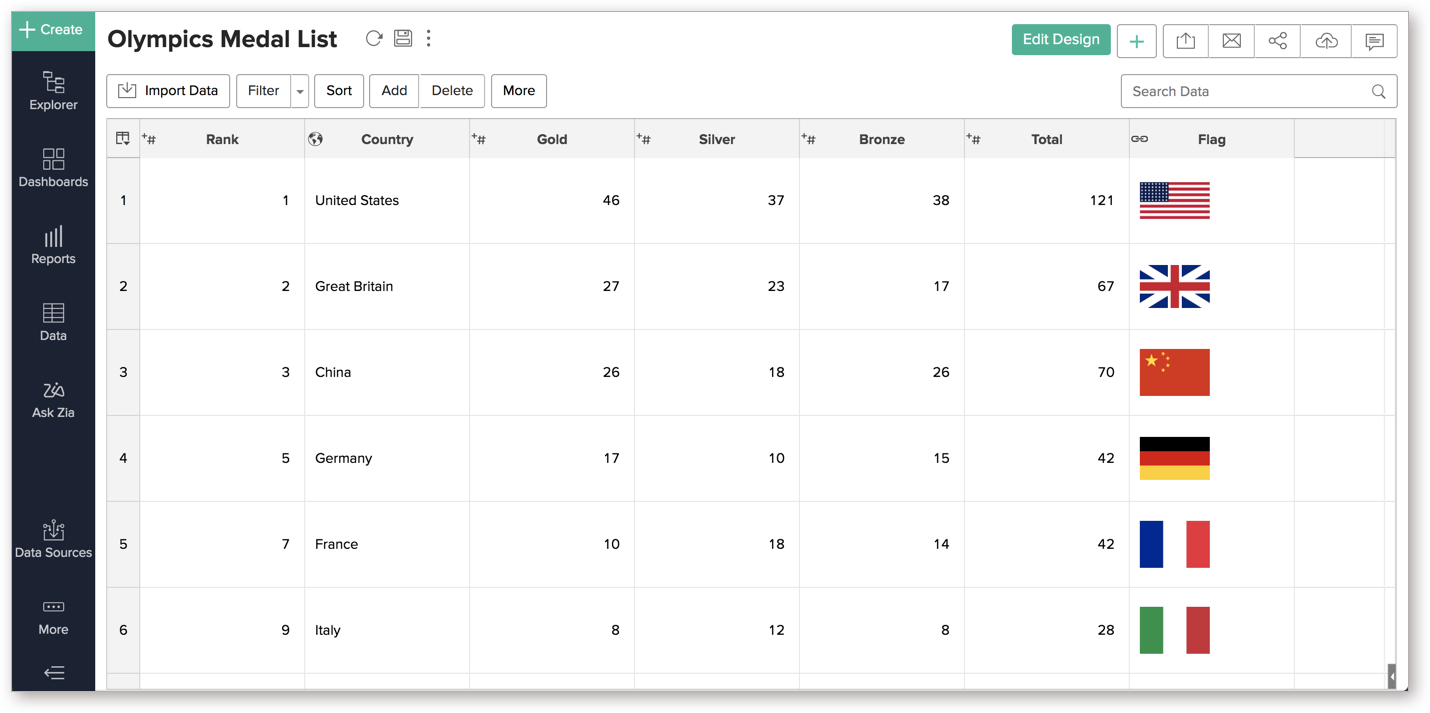Click the Total cell showing 67
The image size is (1430, 713).
click(x=1047, y=287)
